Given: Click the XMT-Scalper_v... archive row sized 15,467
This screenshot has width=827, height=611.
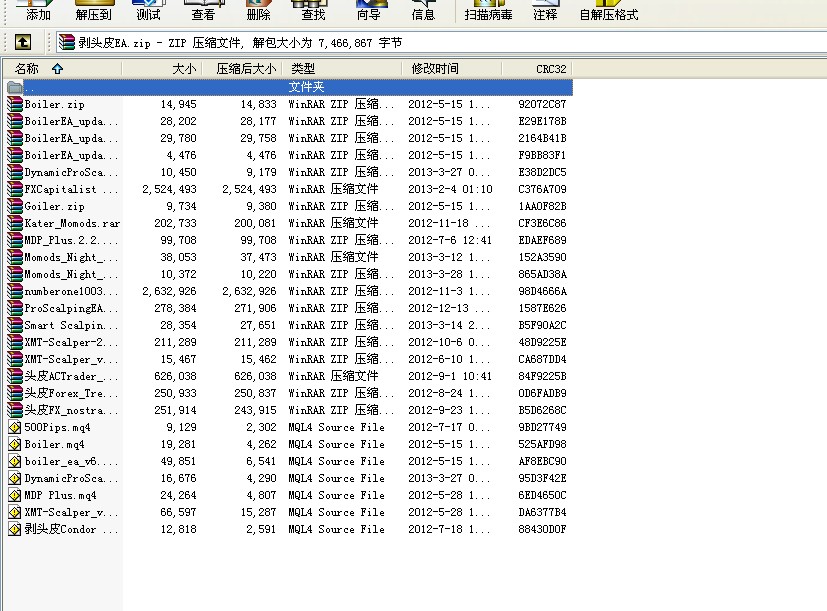Looking at the screenshot, I should coord(289,359).
